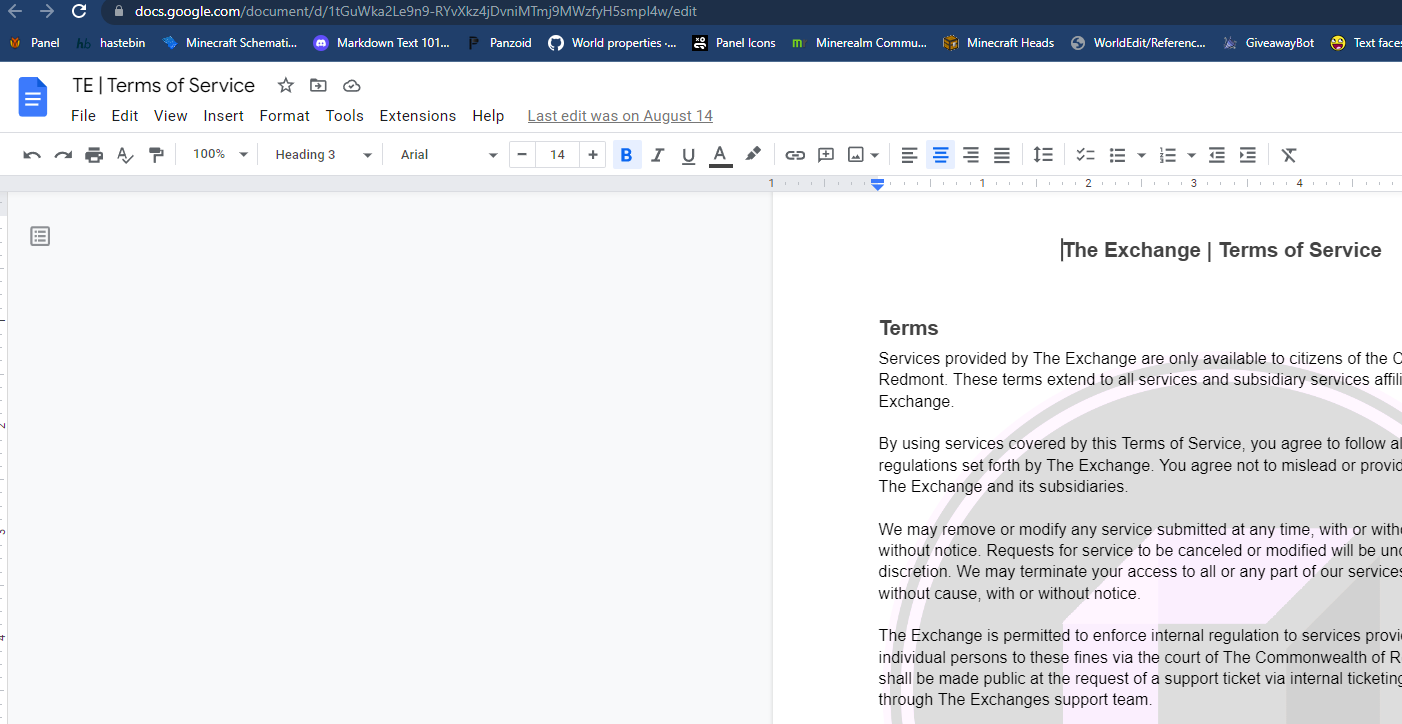Image resolution: width=1402 pixels, height=724 pixels.
Task: Open the Arial font dropdown
Action: coord(448,154)
